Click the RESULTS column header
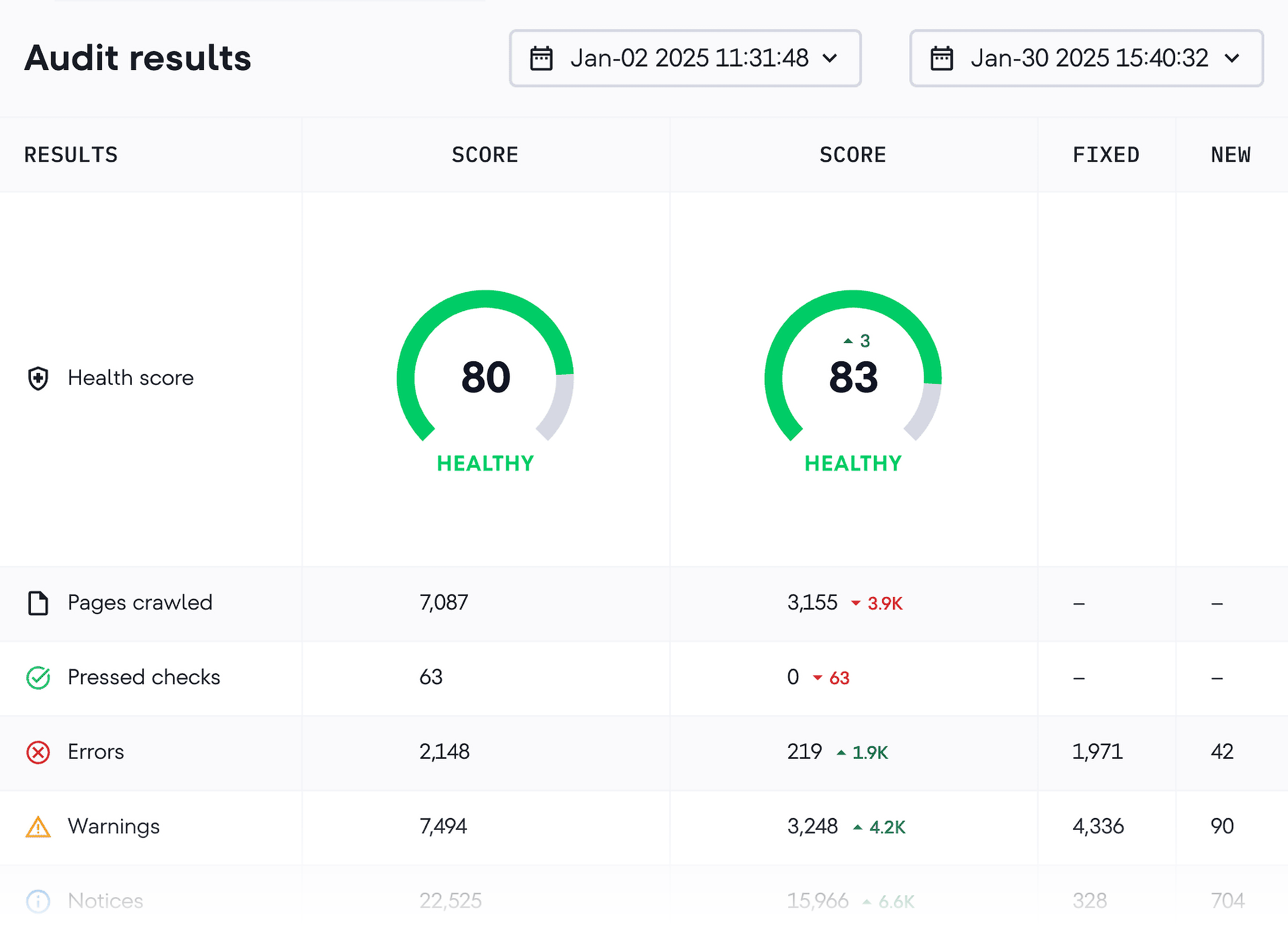1288x939 pixels. (x=71, y=155)
